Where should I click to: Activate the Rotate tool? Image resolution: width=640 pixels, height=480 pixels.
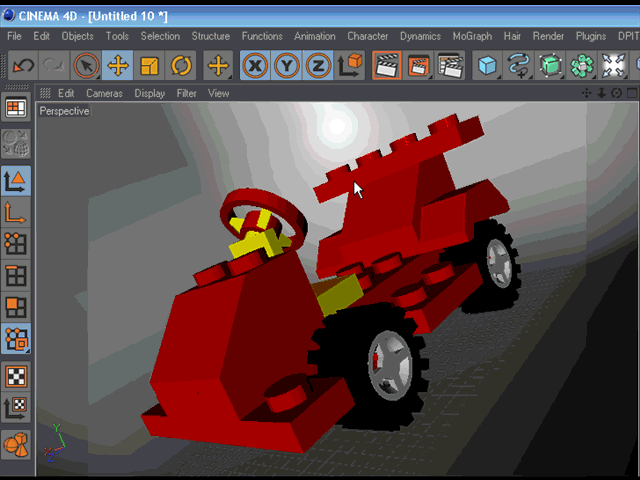point(181,65)
